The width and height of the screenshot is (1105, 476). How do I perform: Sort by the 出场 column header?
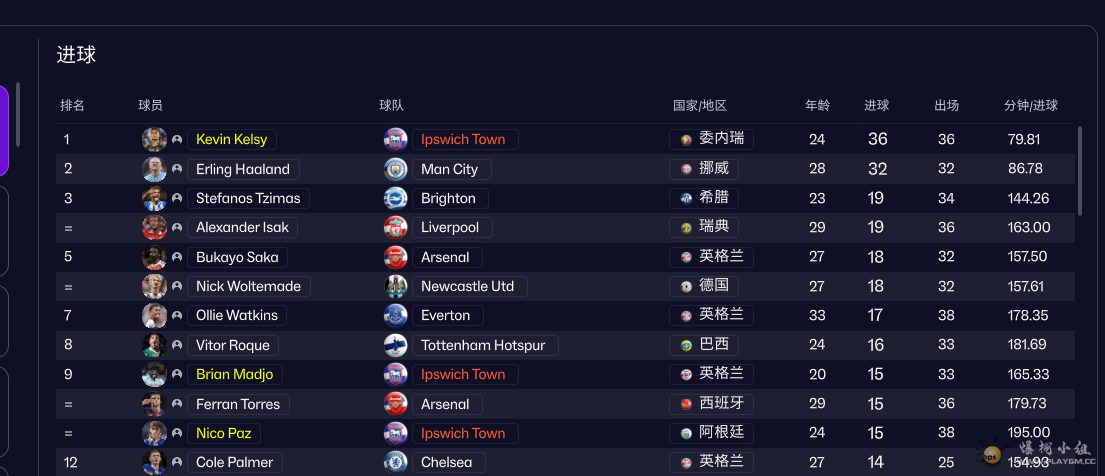pyautogui.click(x=946, y=106)
